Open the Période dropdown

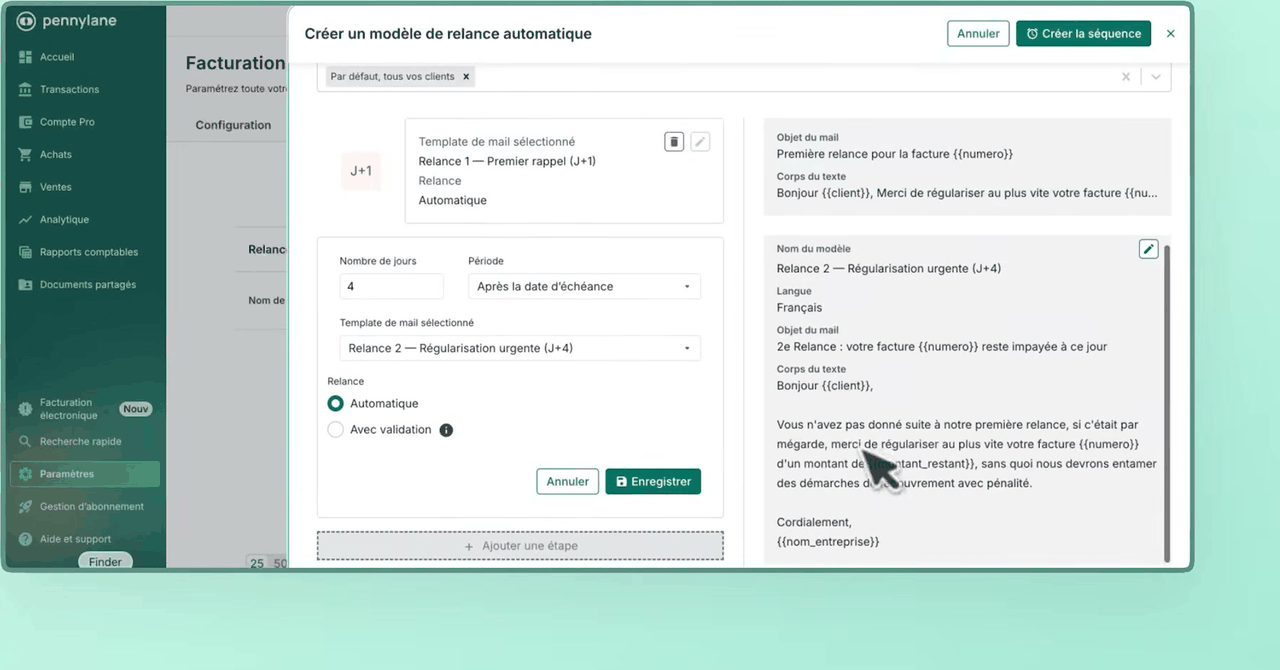pyautogui.click(x=584, y=286)
